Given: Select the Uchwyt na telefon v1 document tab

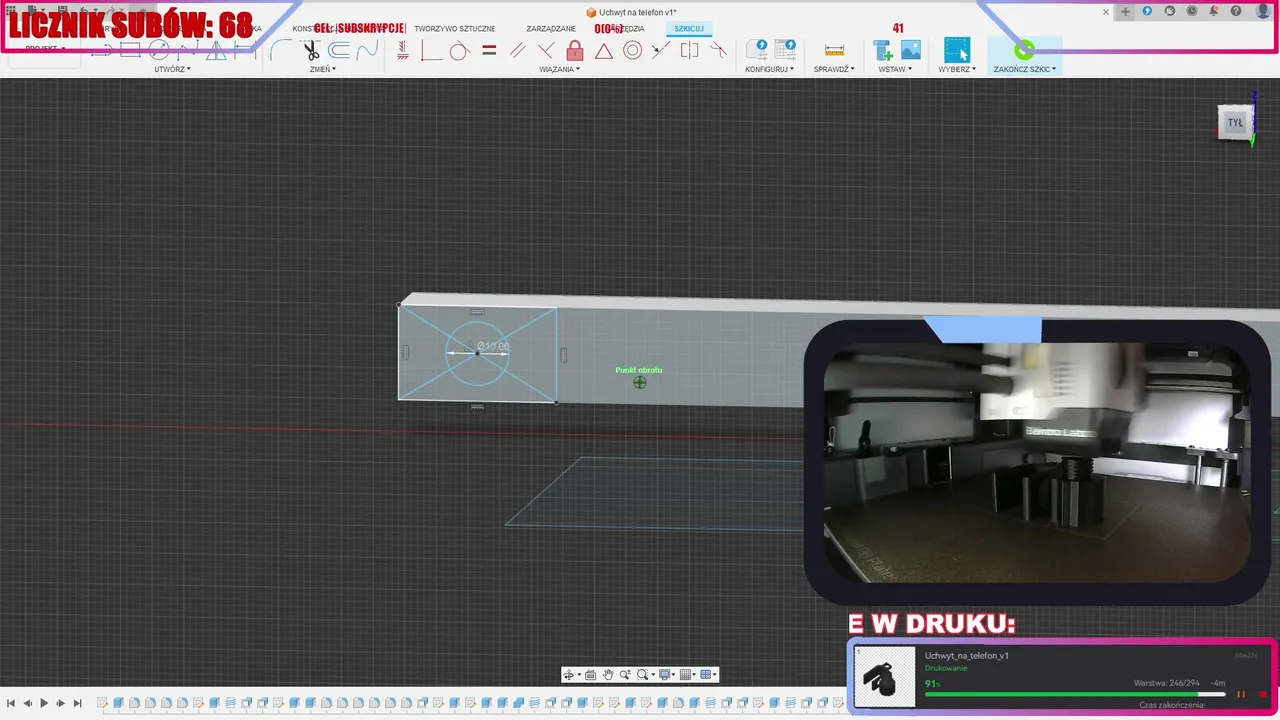Looking at the screenshot, I should point(632,12).
